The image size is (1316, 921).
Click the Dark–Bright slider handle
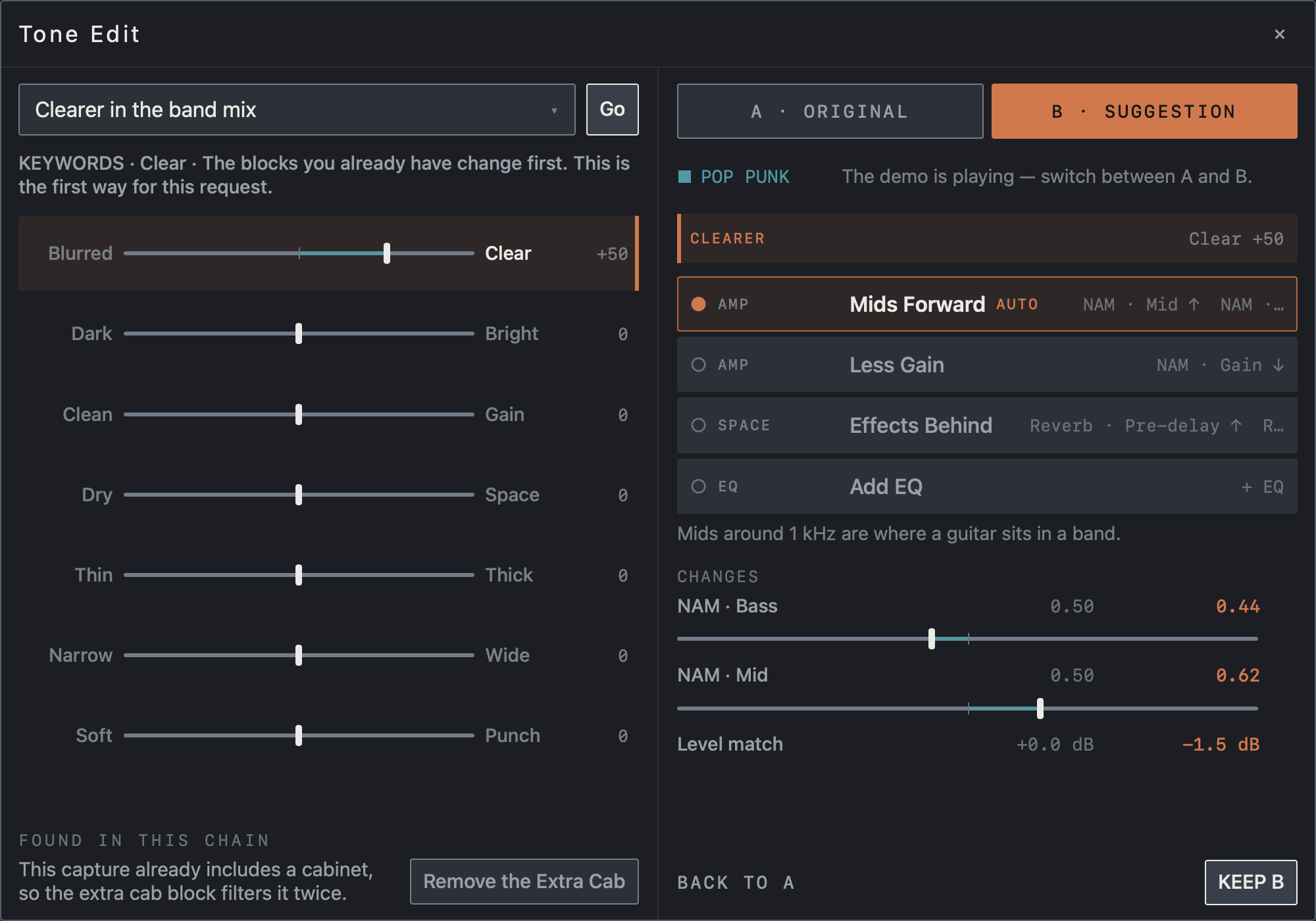(299, 334)
